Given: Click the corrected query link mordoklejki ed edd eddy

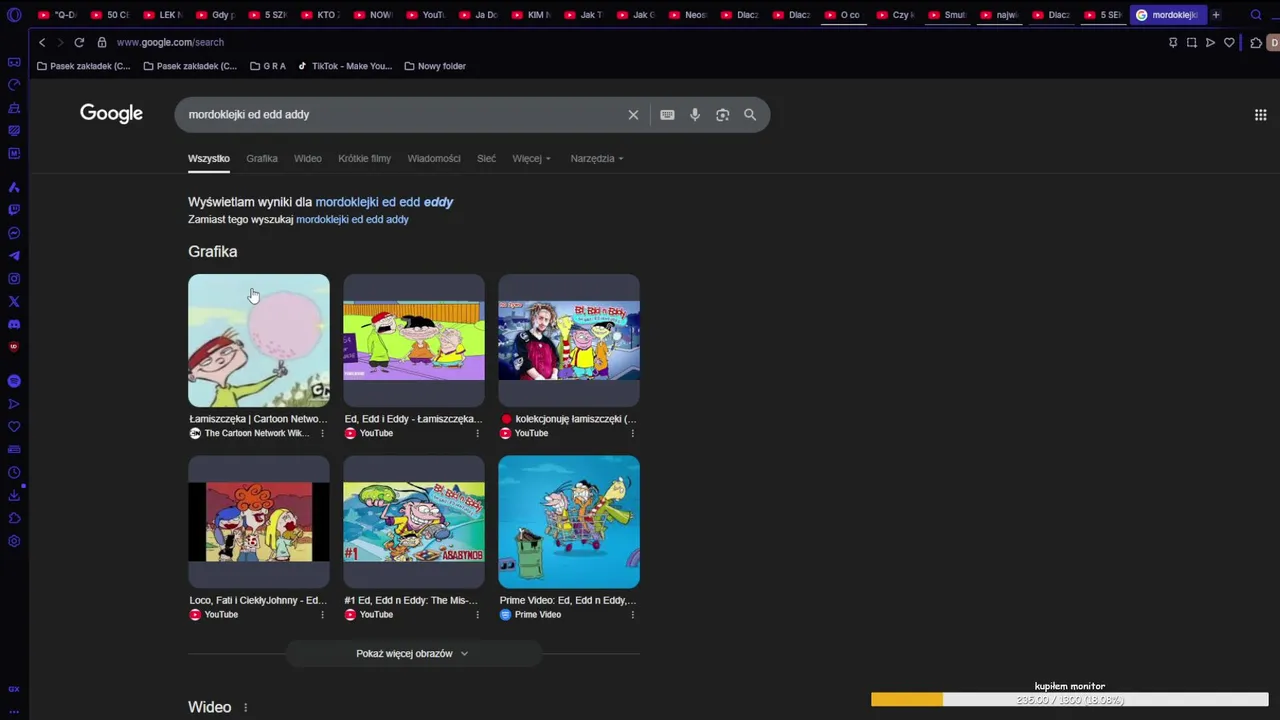Looking at the screenshot, I should [x=384, y=202].
